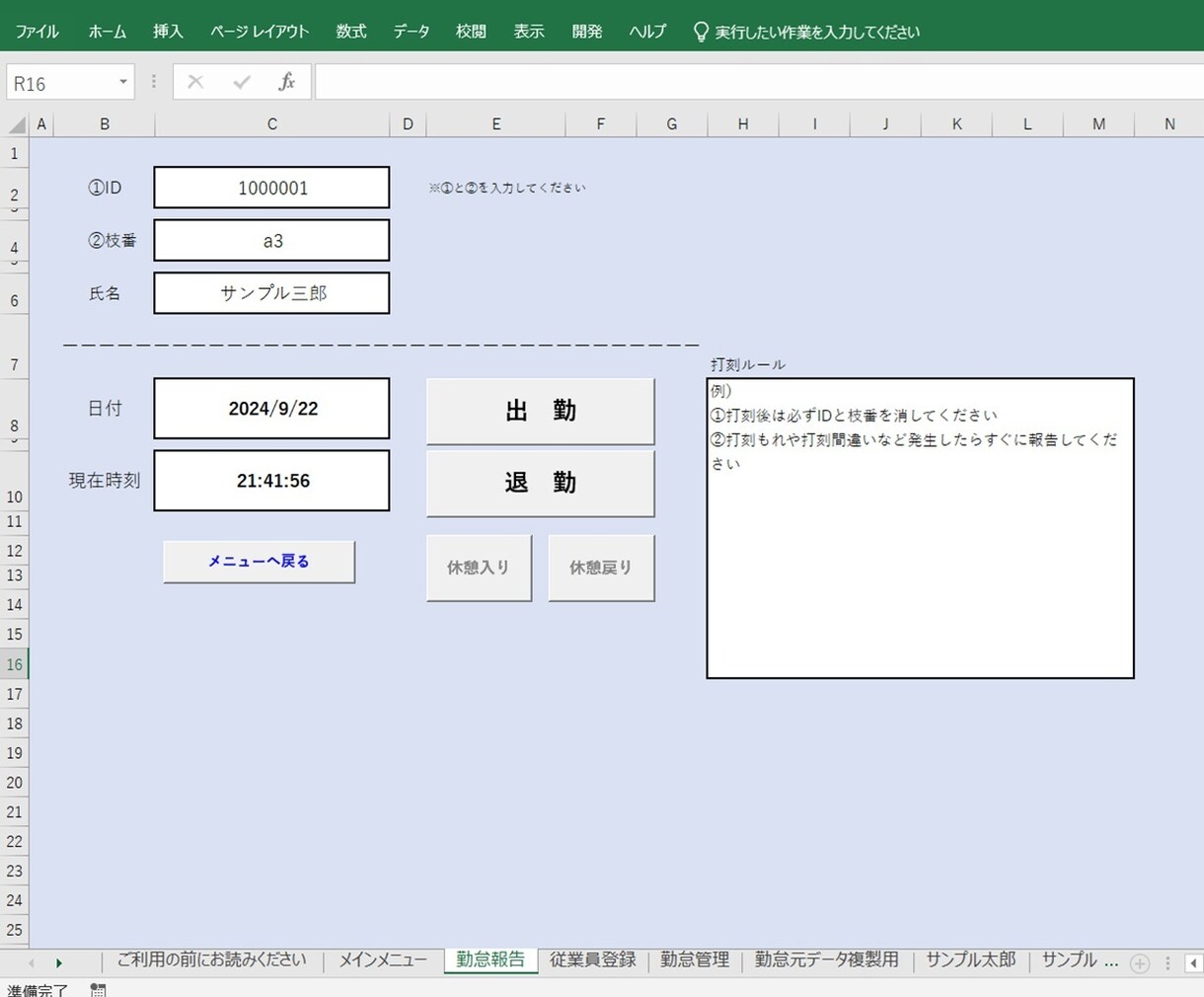Image resolution: width=1204 pixels, height=997 pixels.
Task: Expand the Name Box dropdown arrow
Action: [x=122, y=83]
